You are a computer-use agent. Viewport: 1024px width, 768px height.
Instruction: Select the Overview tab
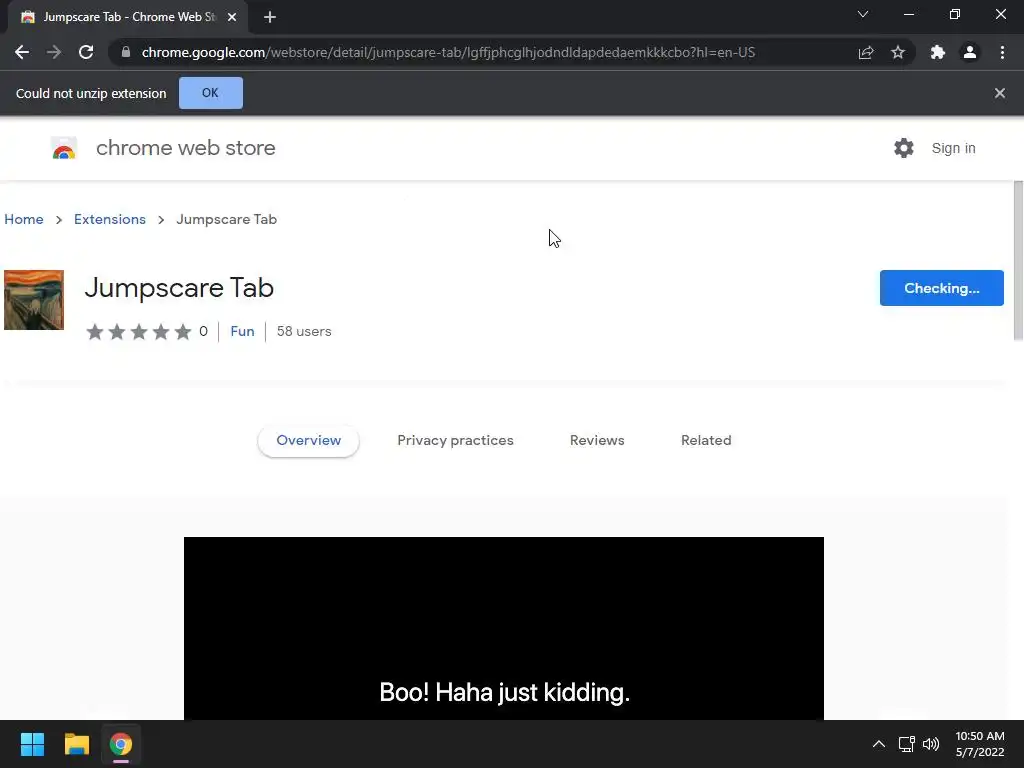click(308, 440)
